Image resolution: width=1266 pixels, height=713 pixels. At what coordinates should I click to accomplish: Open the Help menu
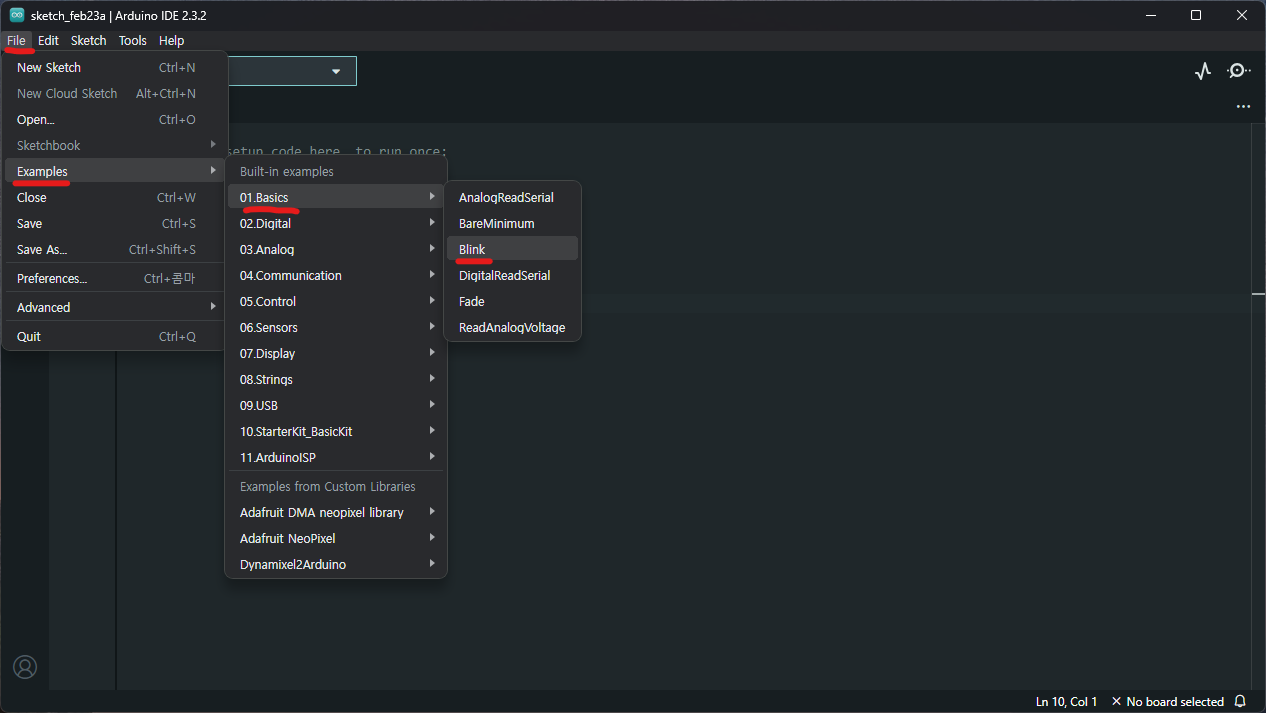click(x=172, y=41)
